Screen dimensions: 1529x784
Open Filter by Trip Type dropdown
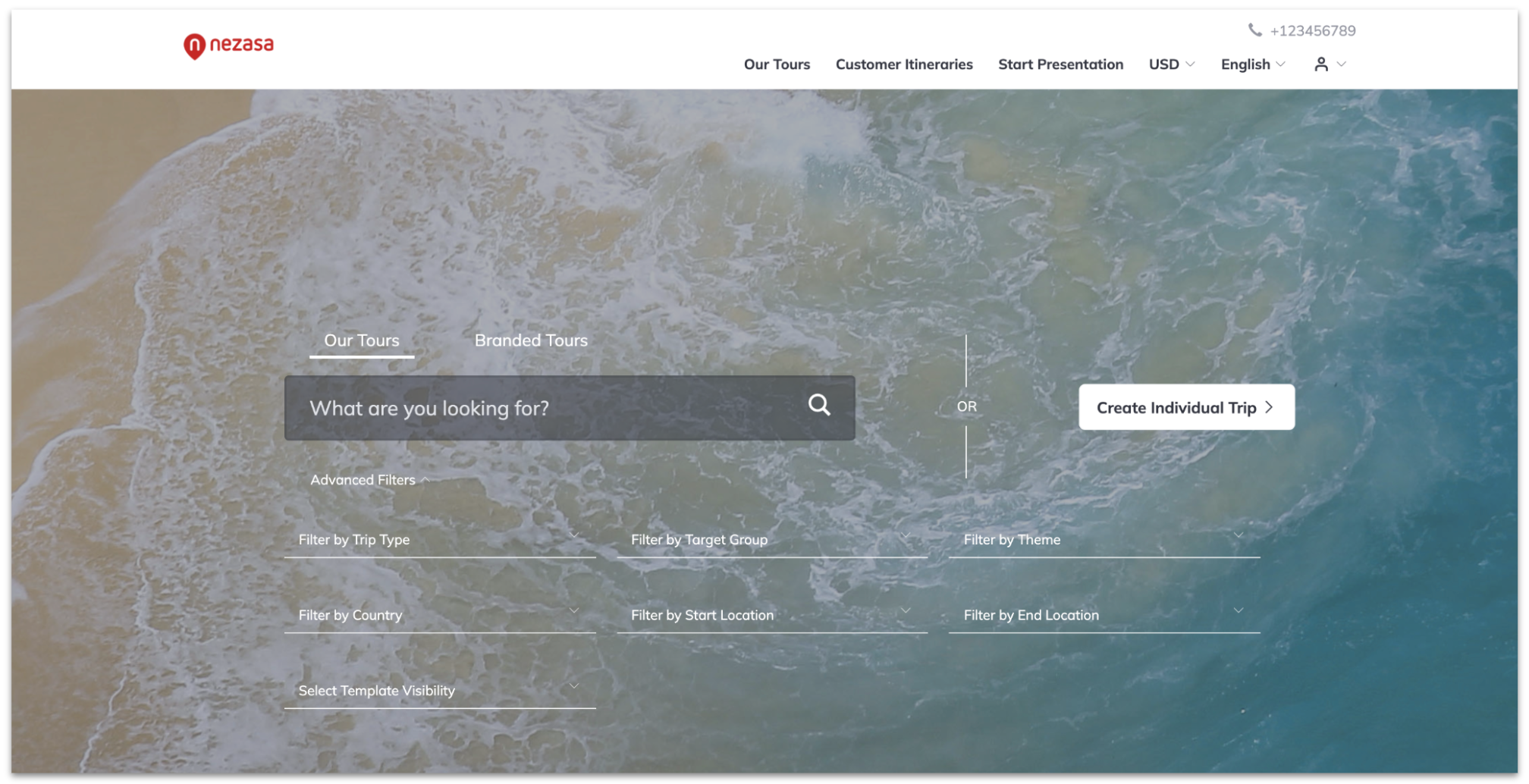(440, 540)
